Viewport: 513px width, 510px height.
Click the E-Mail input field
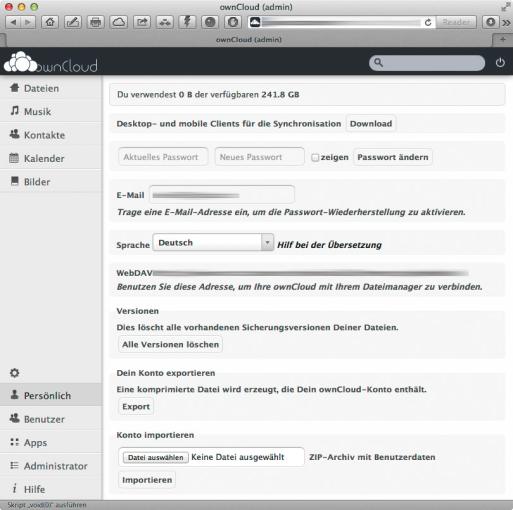pos(222,195)
